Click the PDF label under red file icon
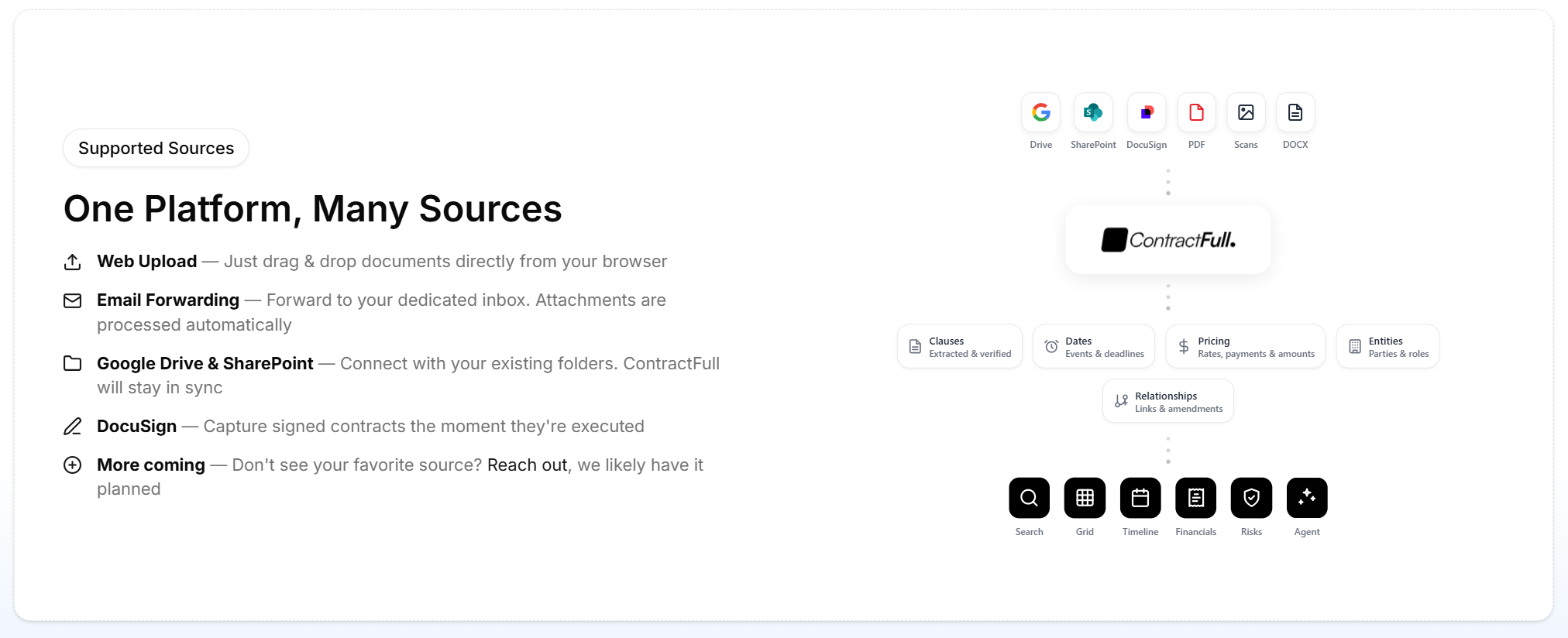The height and width of the screenshot is (638, 1568). click(1197, 145)
